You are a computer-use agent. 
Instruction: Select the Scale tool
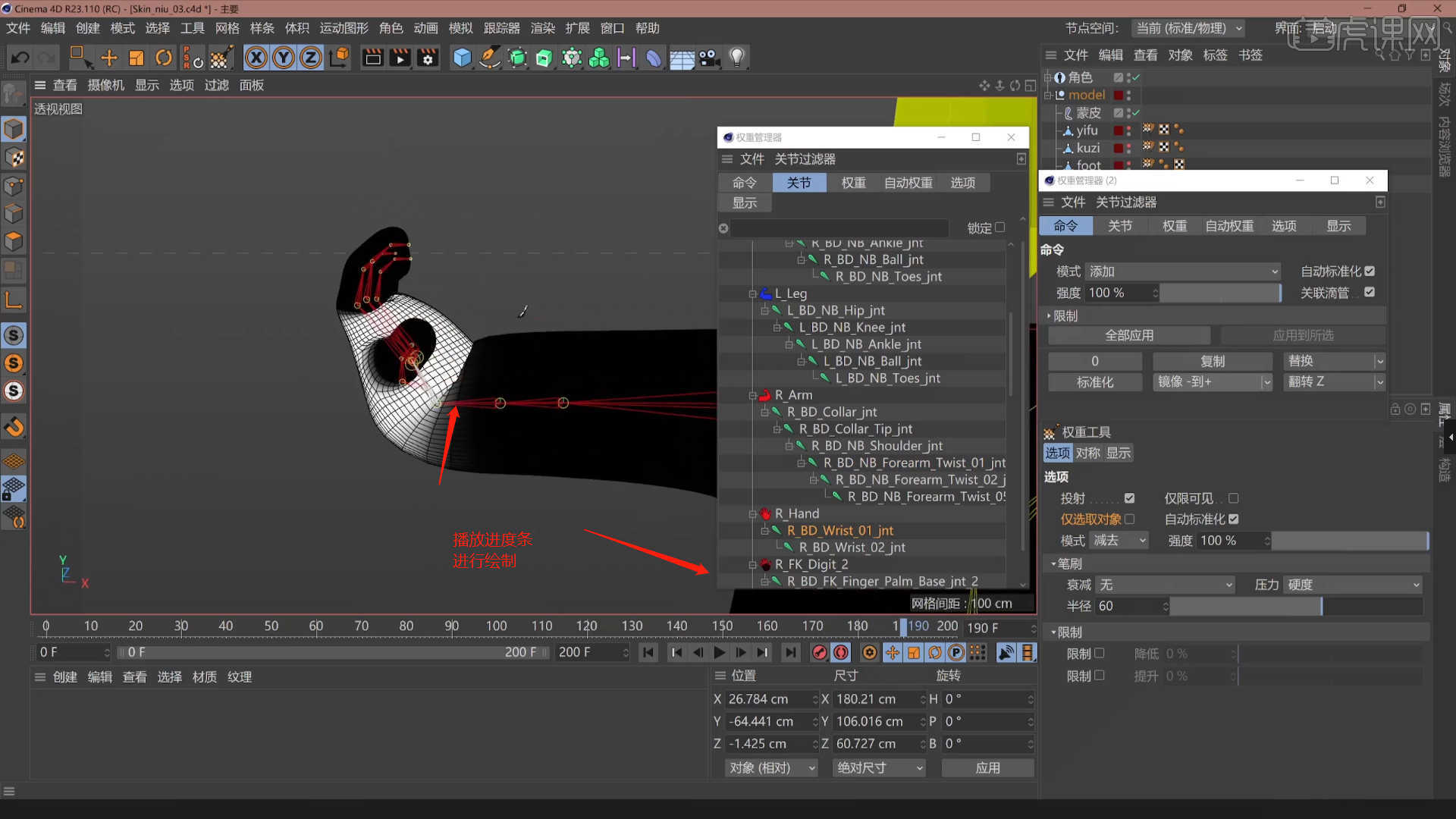pyautogui.click(x=136, y=58)
